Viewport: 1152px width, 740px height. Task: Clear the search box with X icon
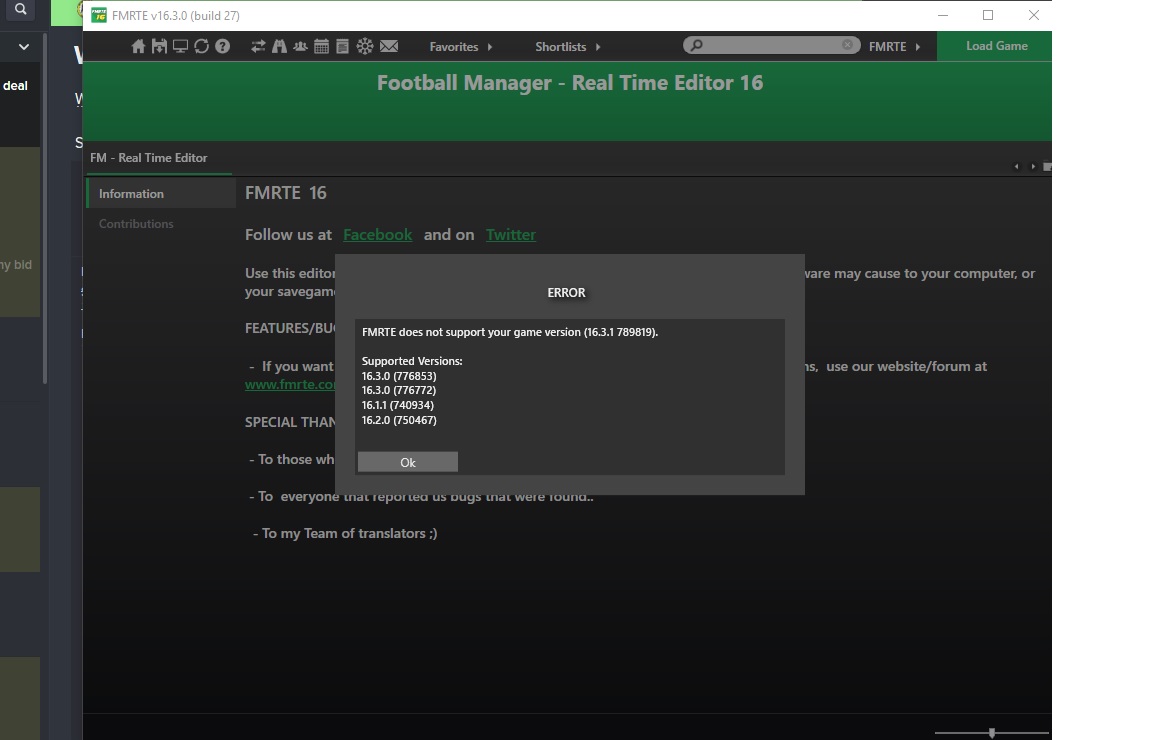847,45
